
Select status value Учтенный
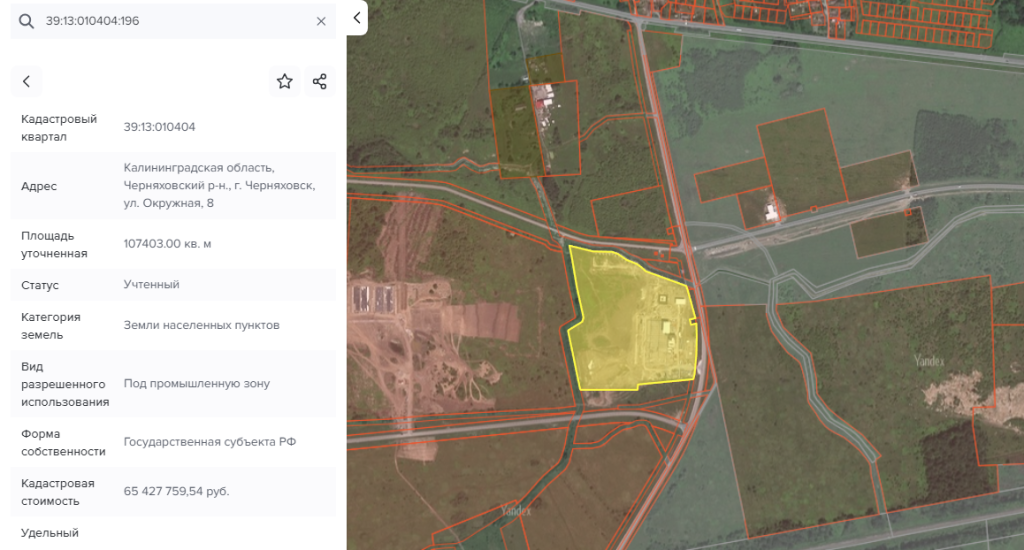pyautogui.click(x=152, y=285)
